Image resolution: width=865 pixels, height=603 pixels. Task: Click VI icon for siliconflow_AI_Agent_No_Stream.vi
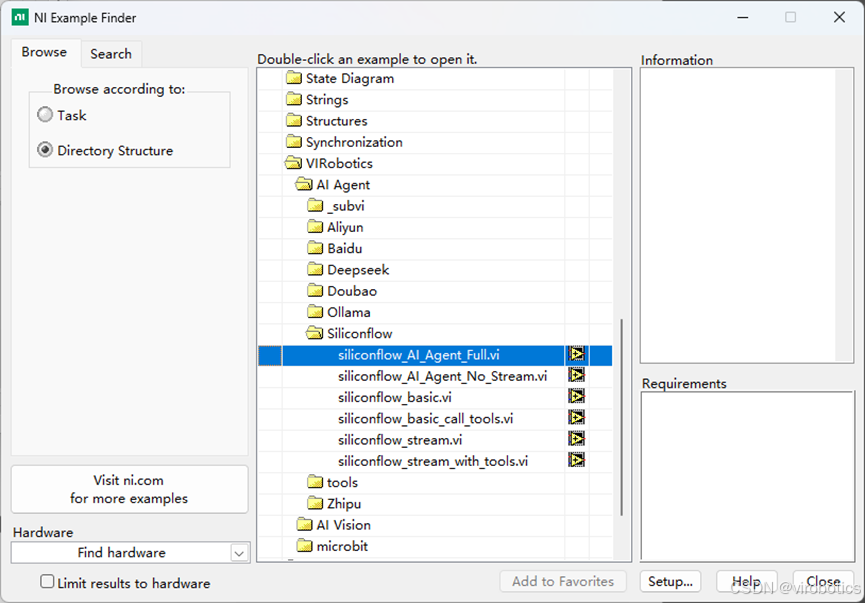click(x=576, y=376)
